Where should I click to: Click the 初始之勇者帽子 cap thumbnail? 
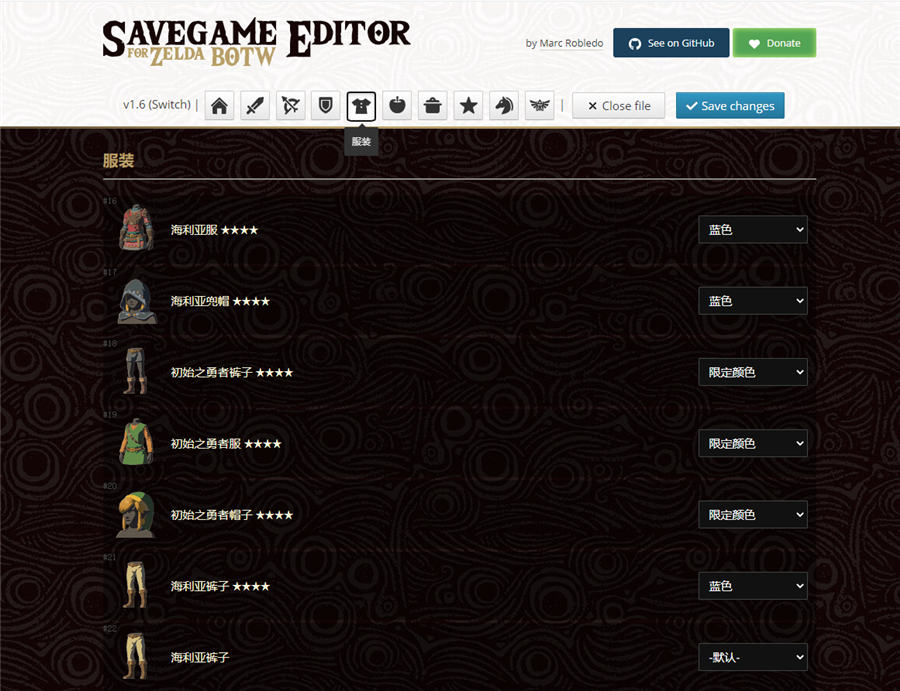(x=136, y=514)
